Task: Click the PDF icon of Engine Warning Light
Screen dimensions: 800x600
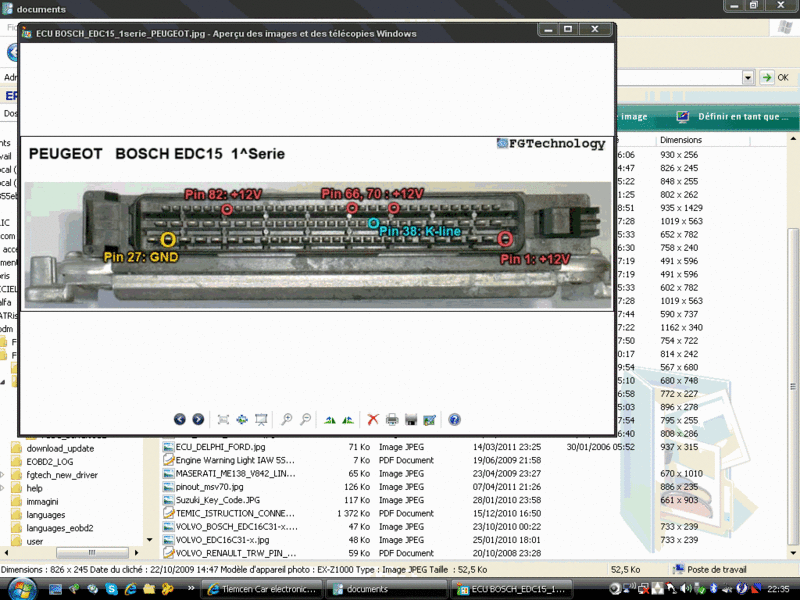Action: click(168, 460)
